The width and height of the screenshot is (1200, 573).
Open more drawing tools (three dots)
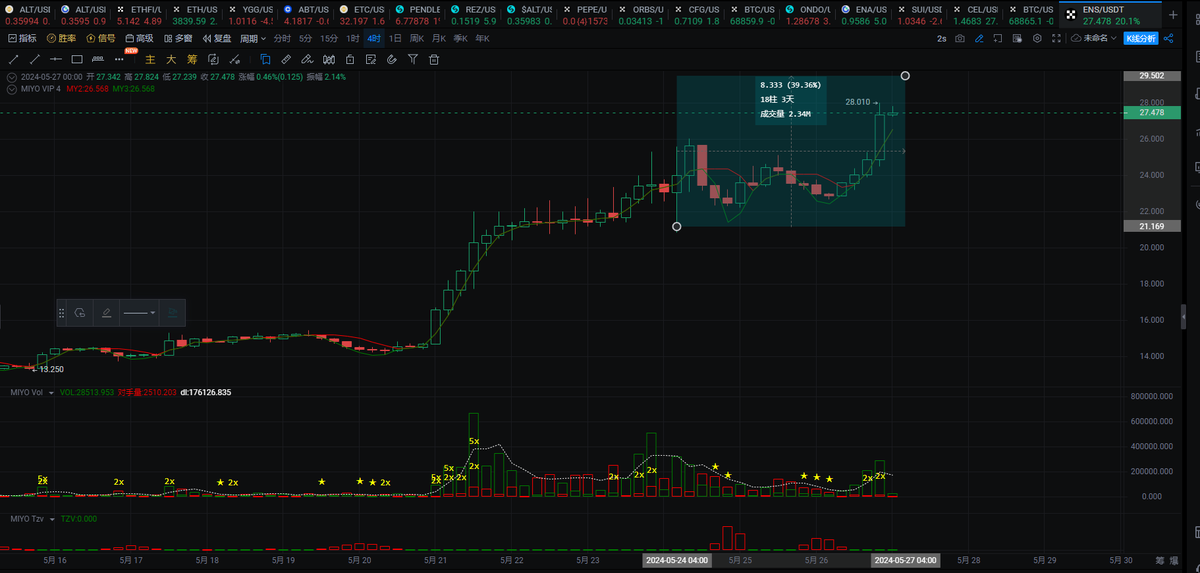pos(119,59)
